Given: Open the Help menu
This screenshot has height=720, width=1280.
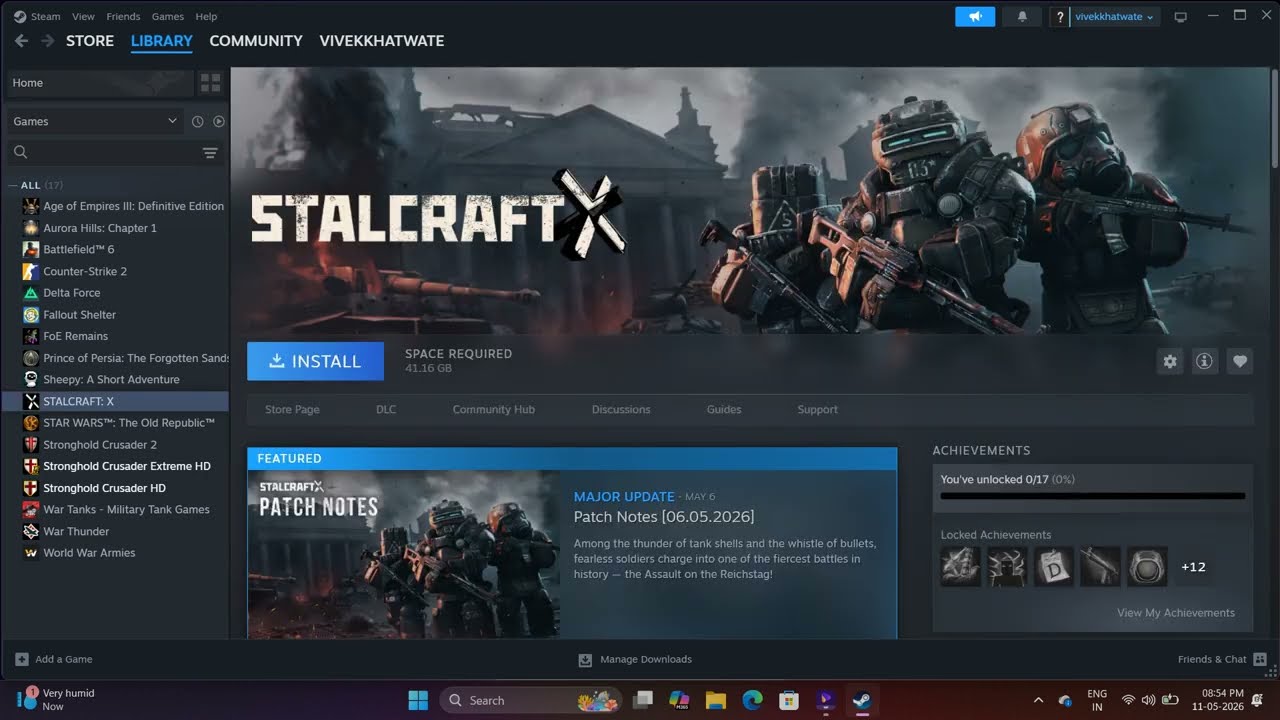Looking at the screenshot, I should 206,17.
